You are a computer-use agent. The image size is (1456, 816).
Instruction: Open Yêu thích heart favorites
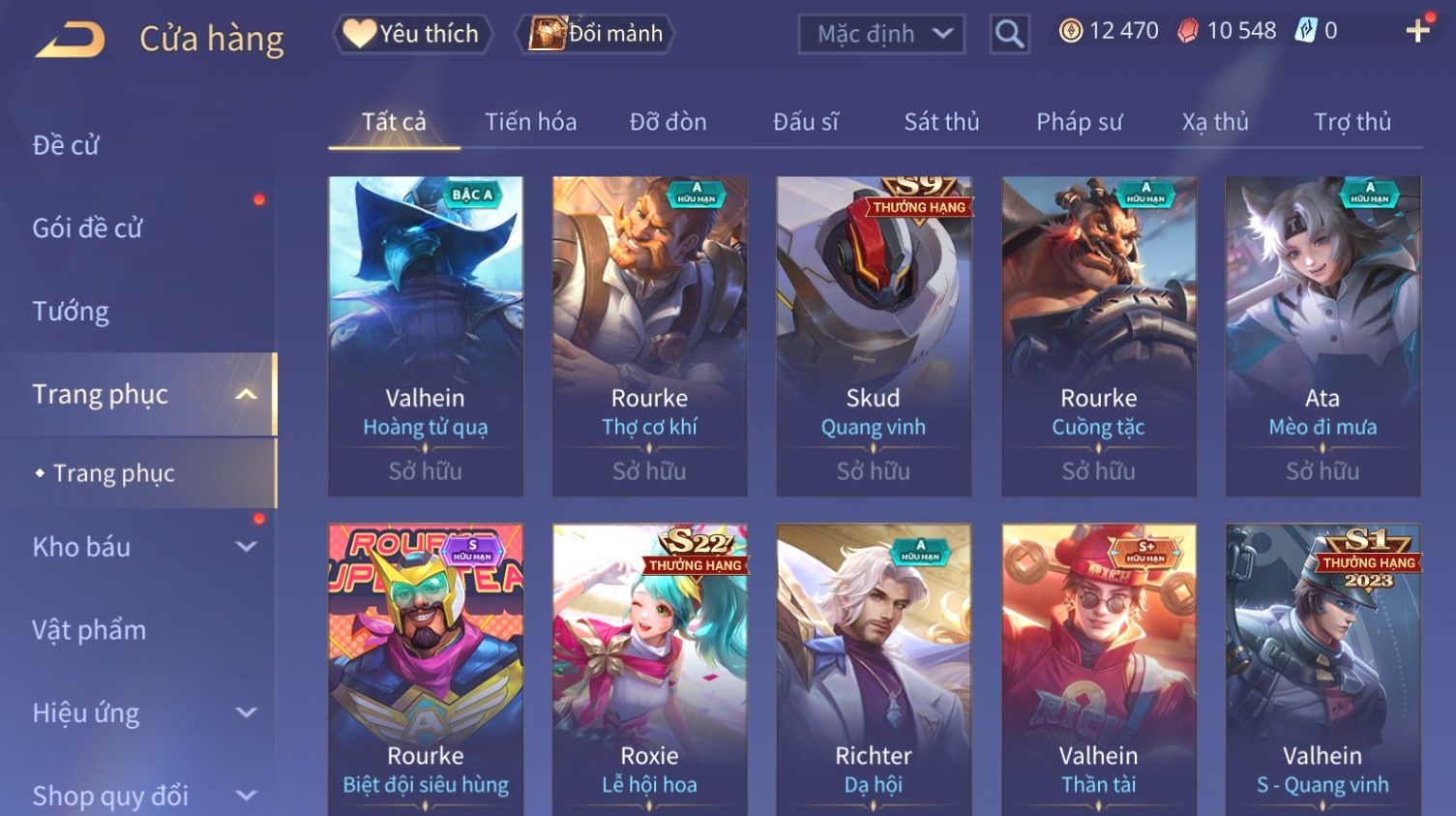point(413,34)
